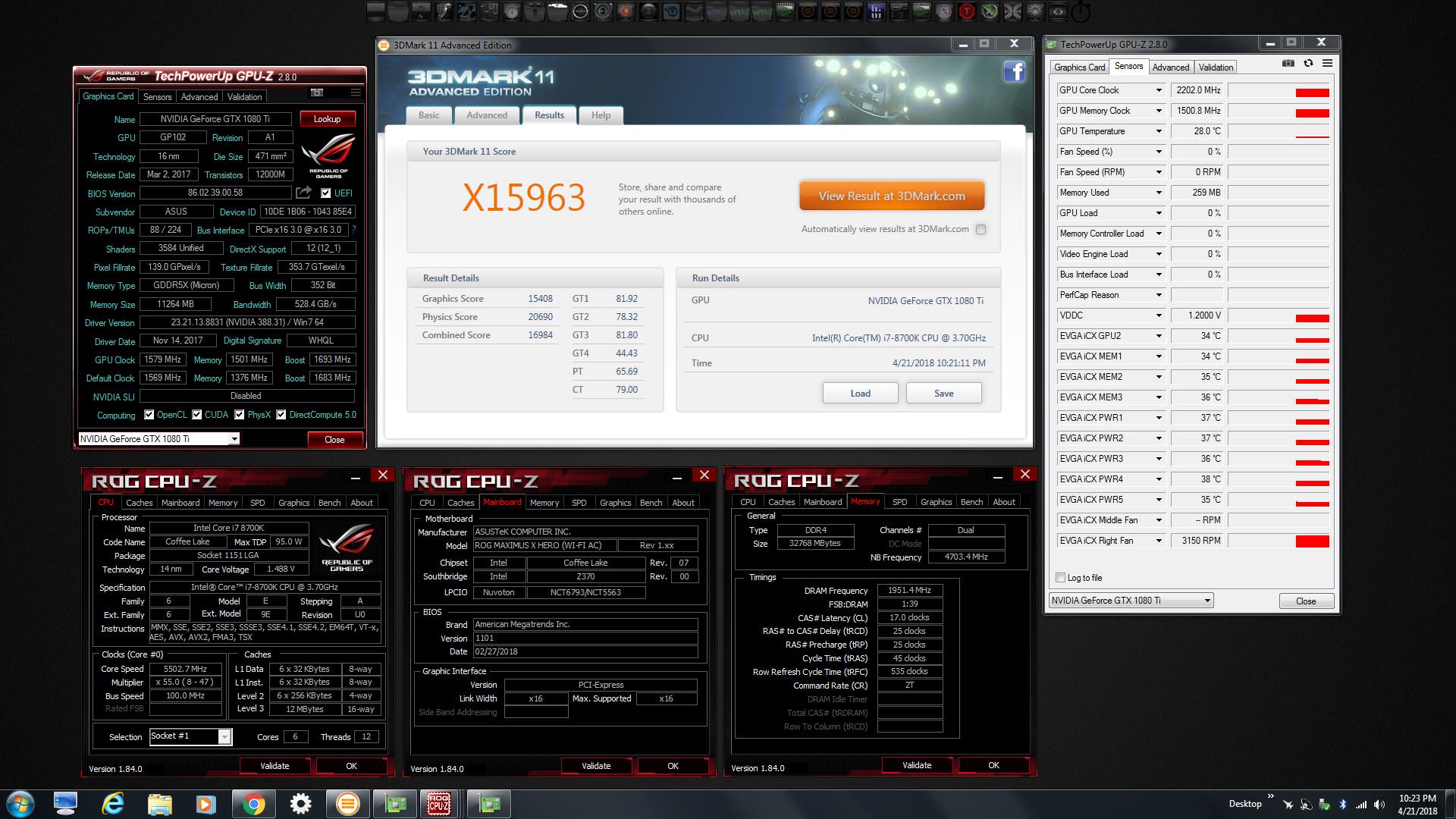Open Internet Explorer from the taskbar
The height and width of the screenshot is (819, 1456).
tap(113, 803)
